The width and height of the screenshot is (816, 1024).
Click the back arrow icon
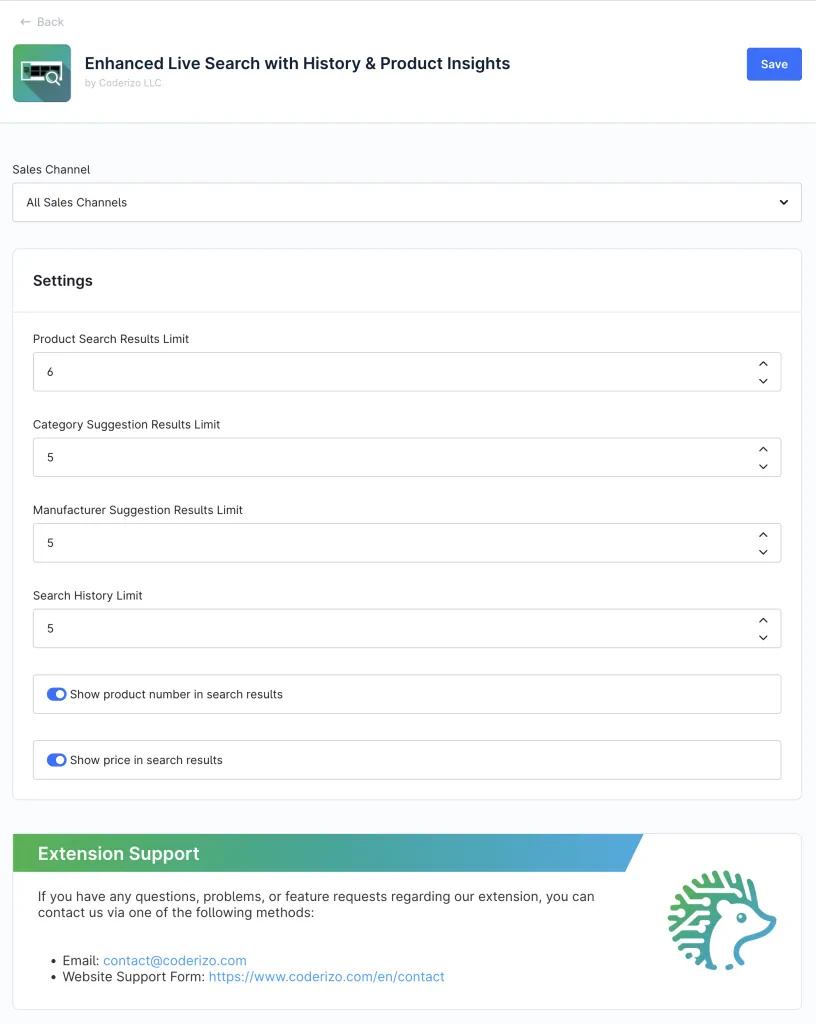point(25,22)
